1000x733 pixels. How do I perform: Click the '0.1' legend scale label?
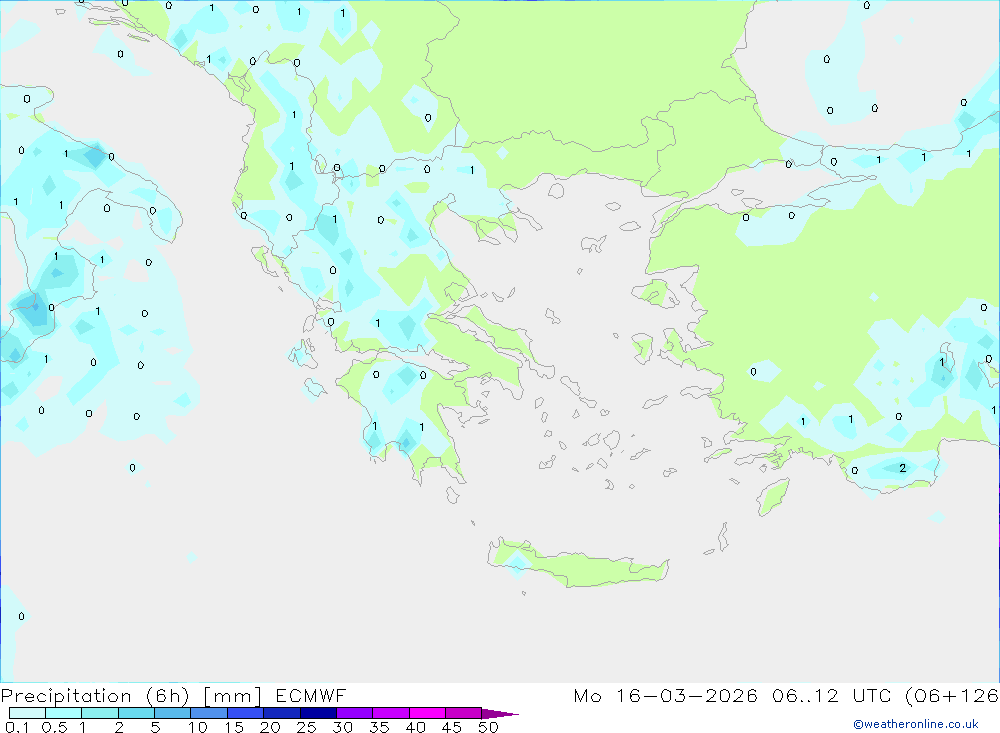[x=17, y=727]
